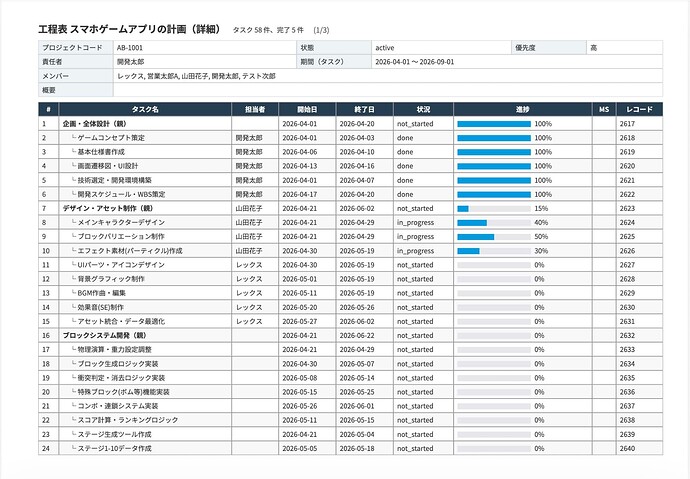Click the 50% progress bar for ブロックバリエーション制作
The width and height of the screenshot is (690, 479).
tap(494, 237)
